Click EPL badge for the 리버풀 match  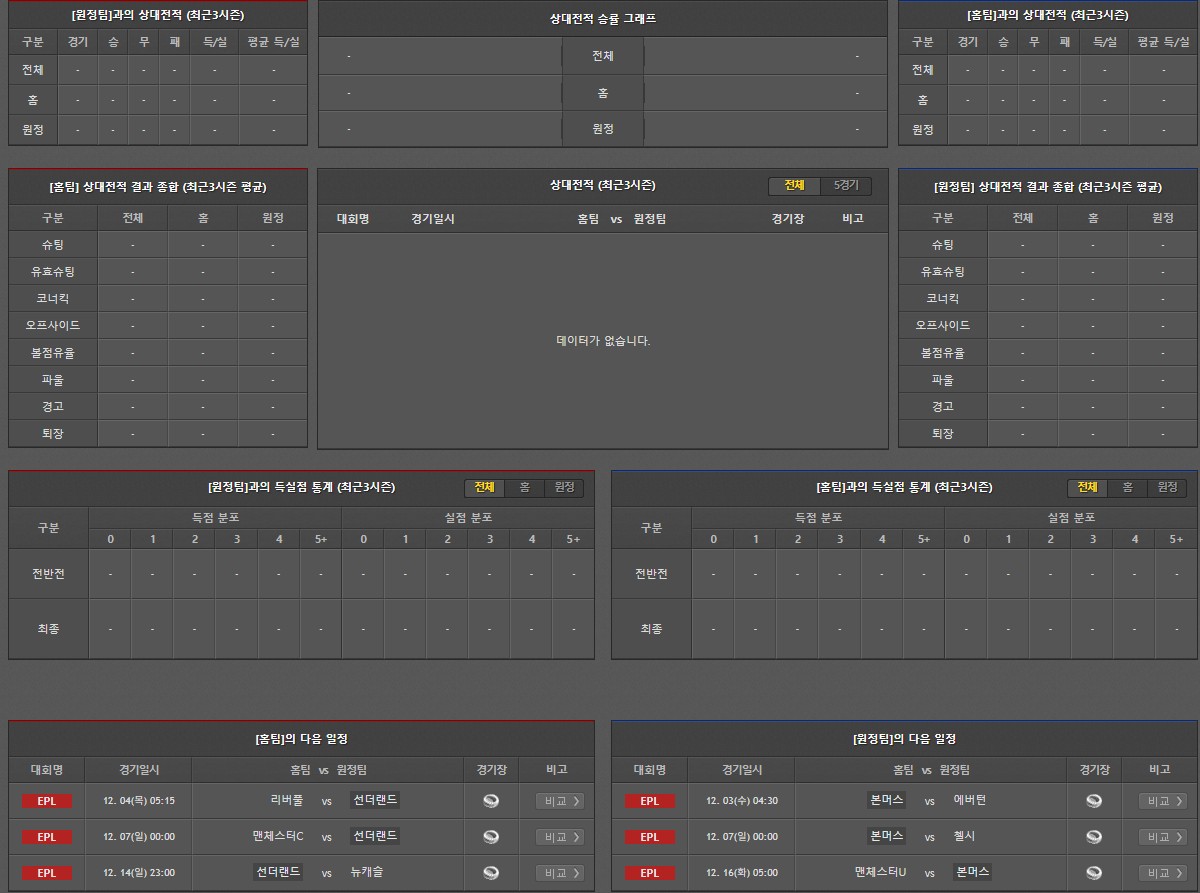47,801
